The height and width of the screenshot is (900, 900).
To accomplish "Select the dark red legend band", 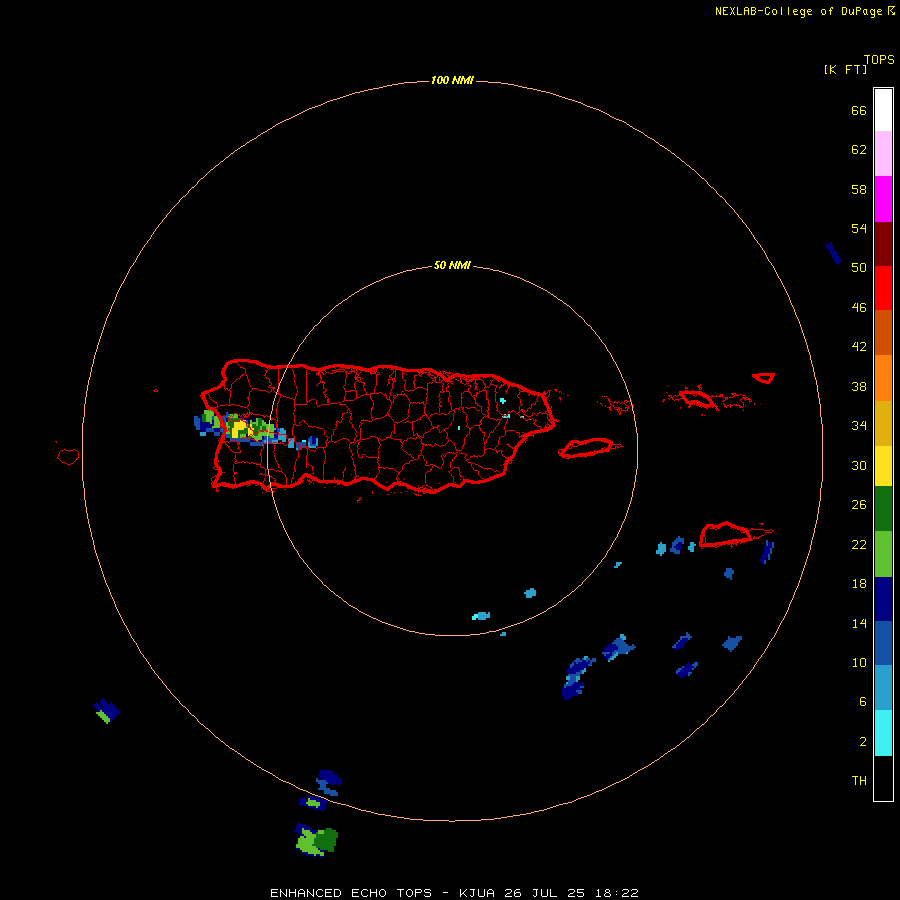I will 883,244.
